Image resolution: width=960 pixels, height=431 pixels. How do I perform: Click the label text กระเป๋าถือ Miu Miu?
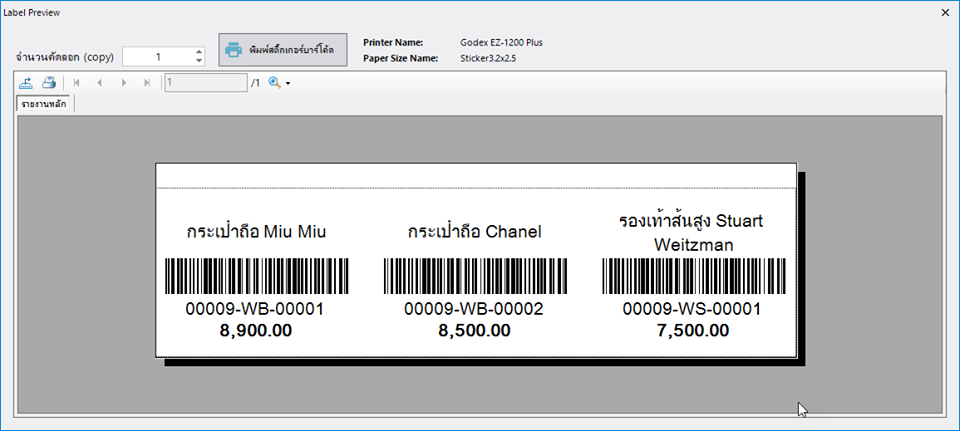click(x=256, y=233)
